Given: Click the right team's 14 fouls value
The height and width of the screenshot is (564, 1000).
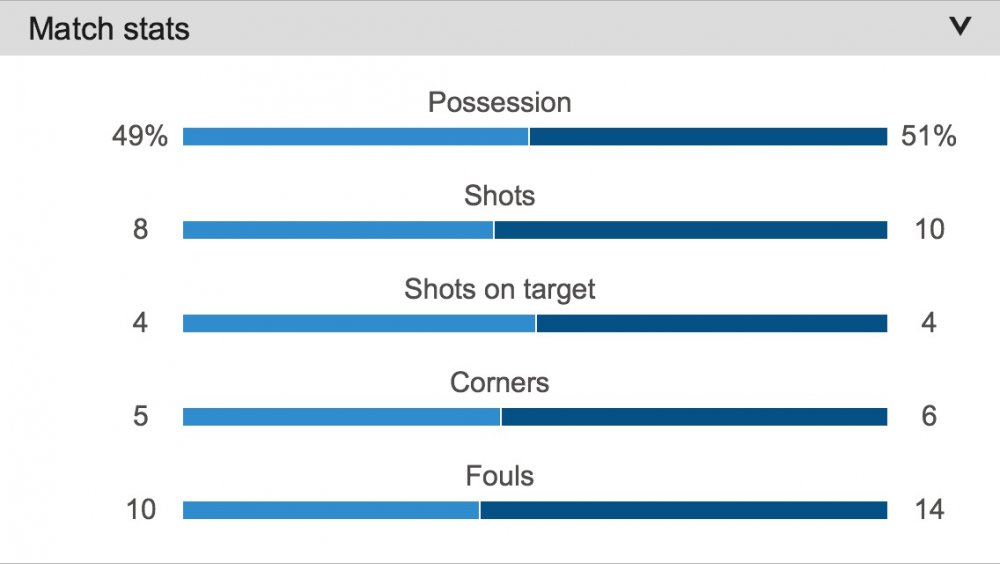Looking at the screenshot, I should coord(928,510).
